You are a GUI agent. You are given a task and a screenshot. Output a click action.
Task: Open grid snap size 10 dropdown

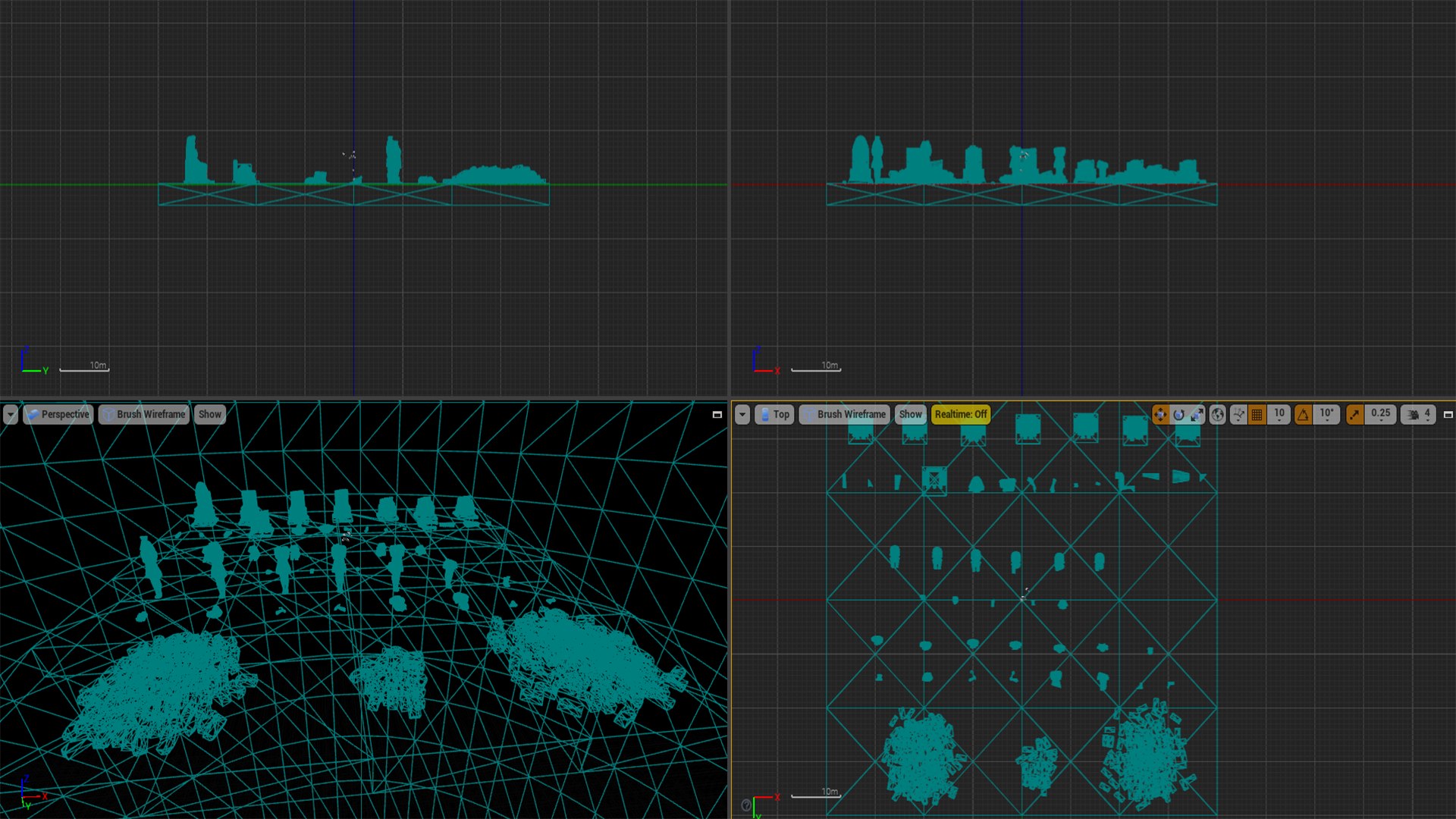1279,414
